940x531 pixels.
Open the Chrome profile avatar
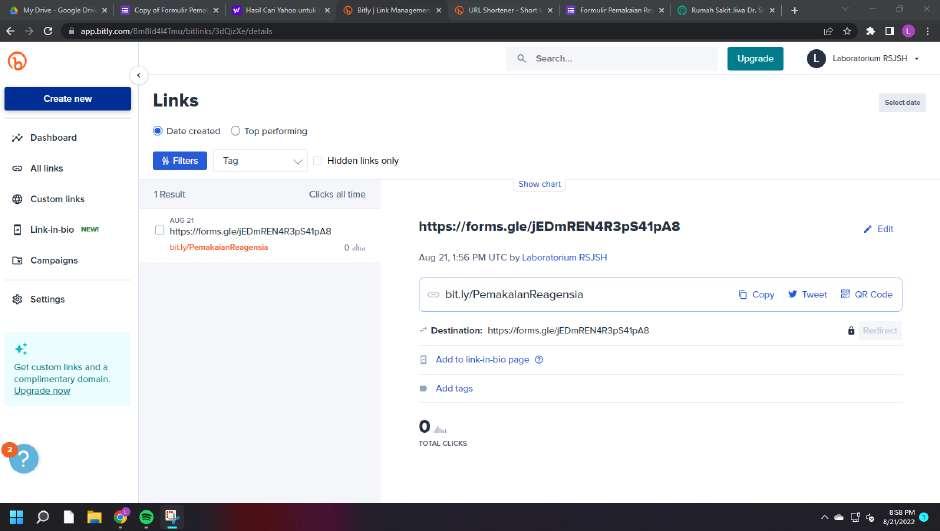[908, 31]
